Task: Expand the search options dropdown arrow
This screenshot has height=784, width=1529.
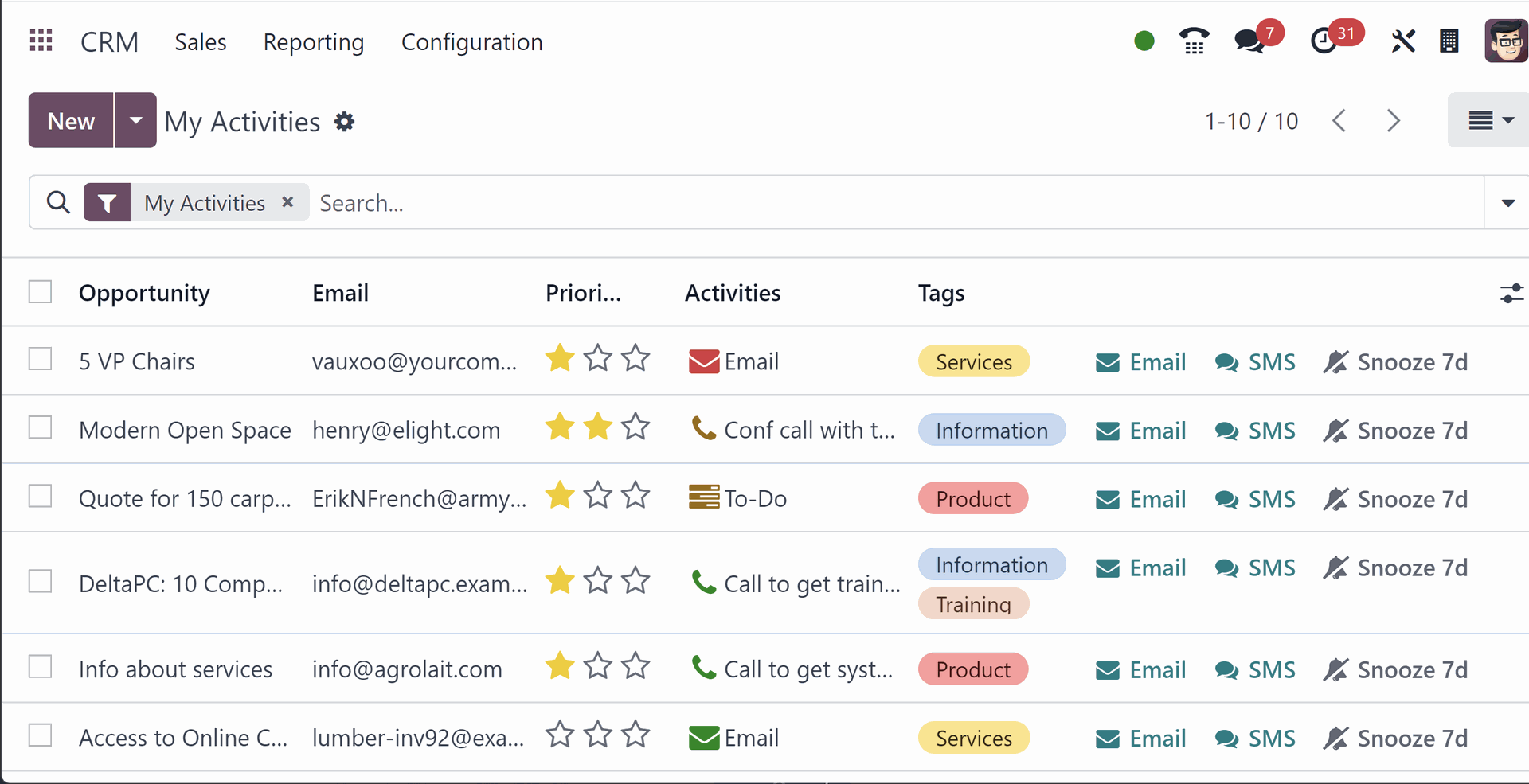Action: coord(1507,203)
